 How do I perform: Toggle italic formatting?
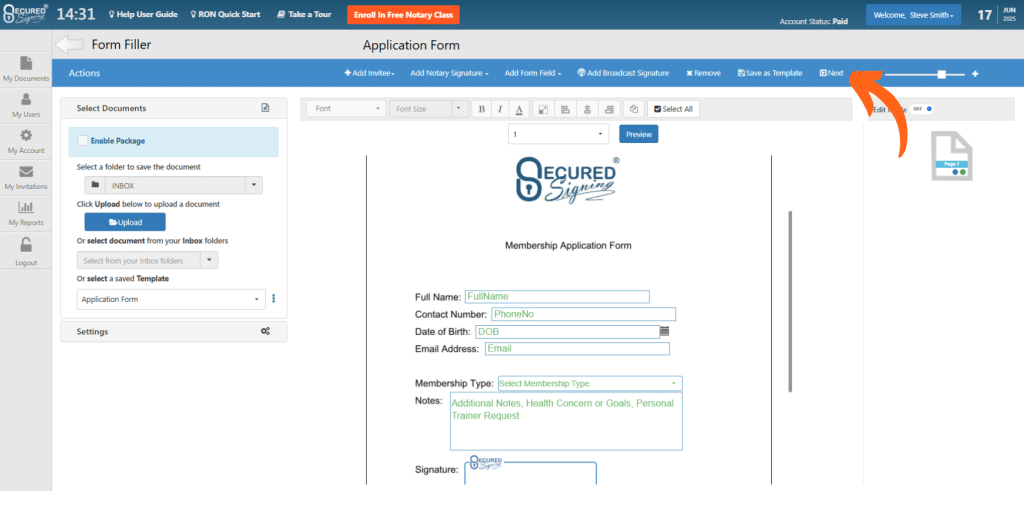[500, 109]
